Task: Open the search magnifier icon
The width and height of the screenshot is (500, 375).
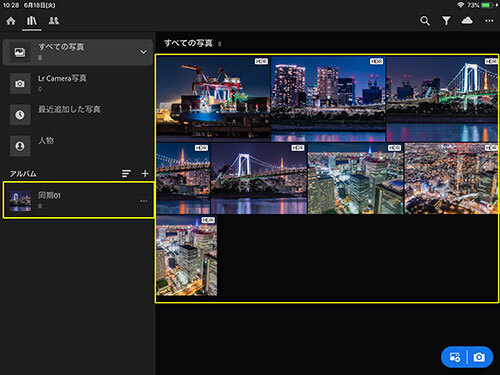Action: [x=424, y=21]
